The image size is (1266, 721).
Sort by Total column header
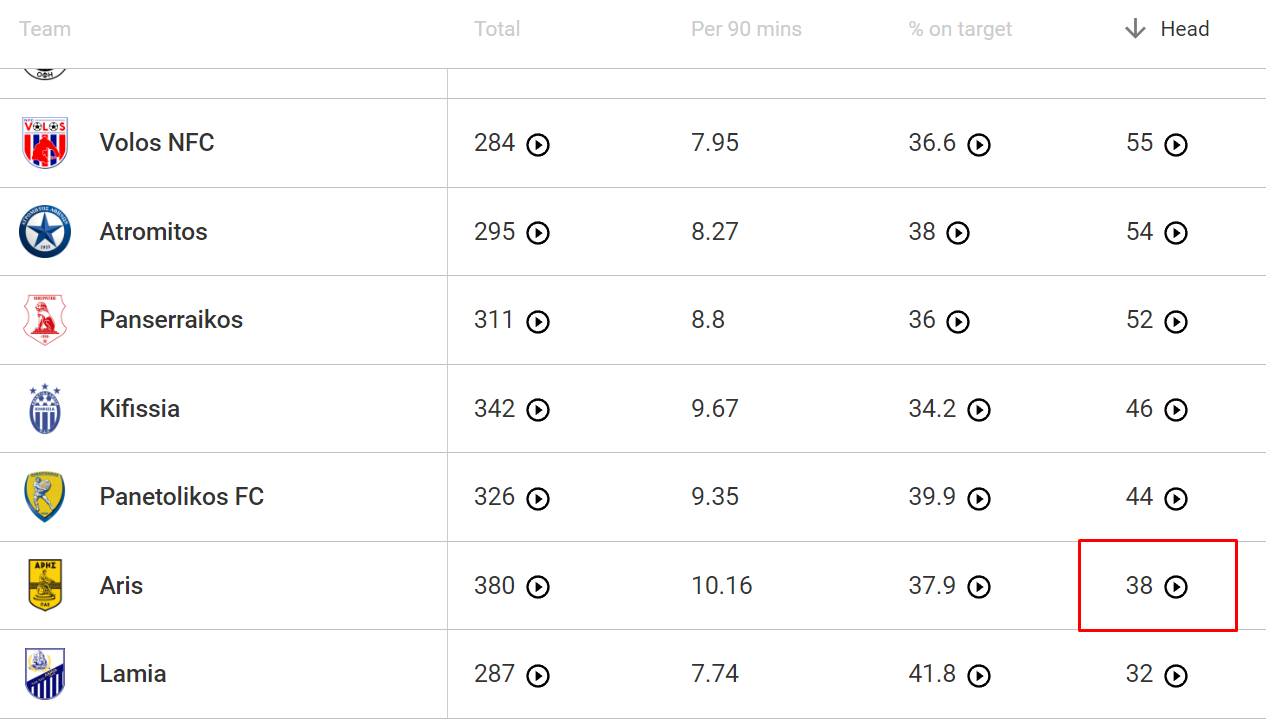click(x=497, y=29)
